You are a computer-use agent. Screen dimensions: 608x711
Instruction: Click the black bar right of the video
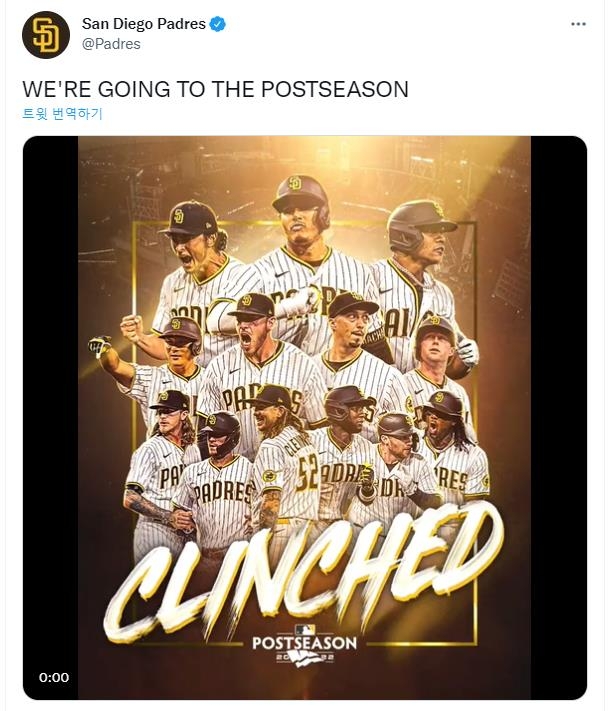(x=558, y=400)
